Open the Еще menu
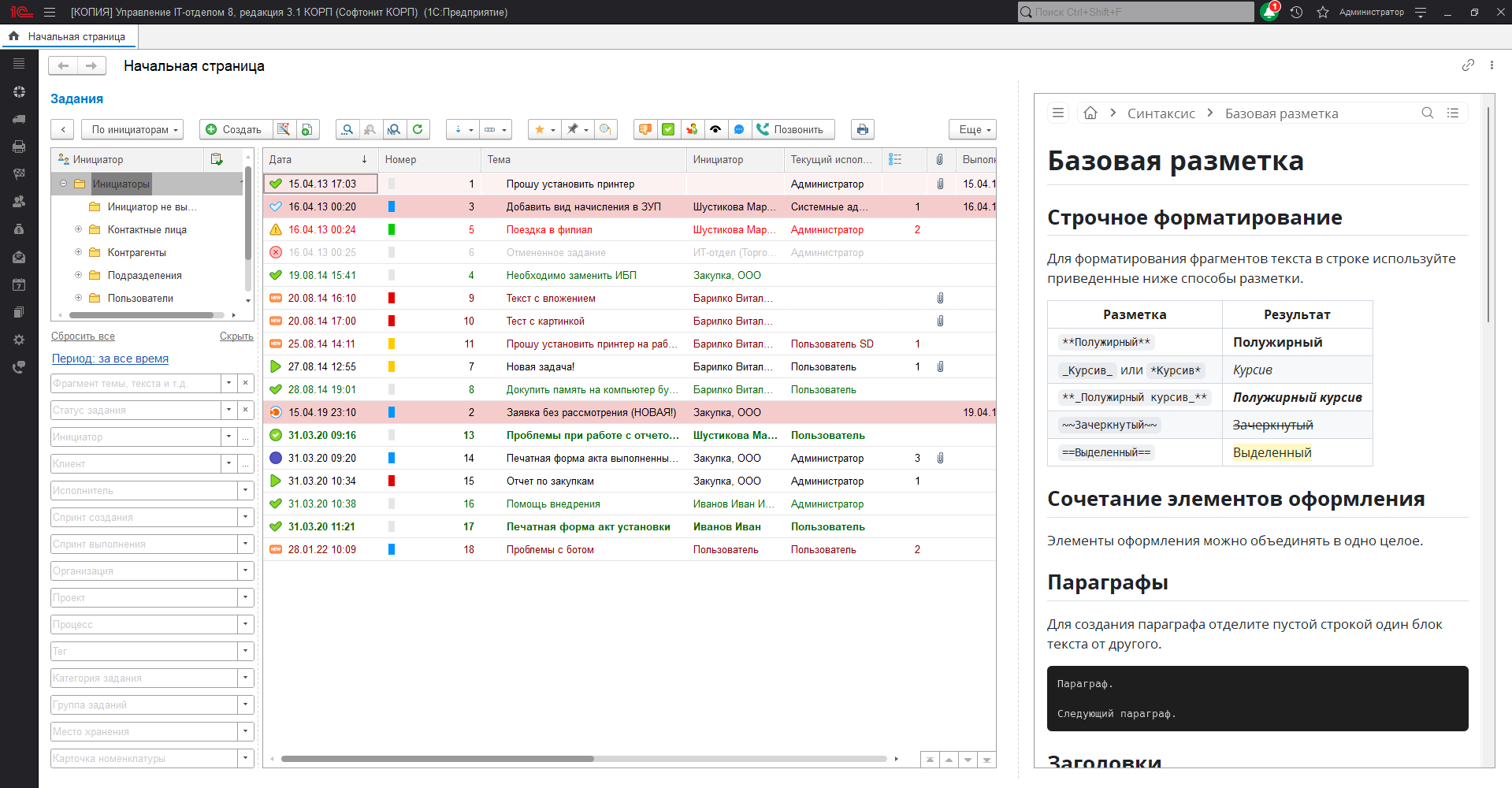Screen dimensions: 1512x788 click(972, 129)
